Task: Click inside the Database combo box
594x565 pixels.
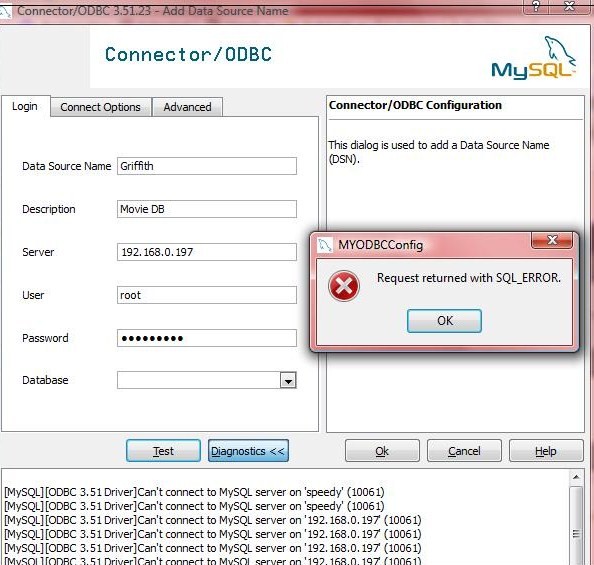Action: click(199, 380)
